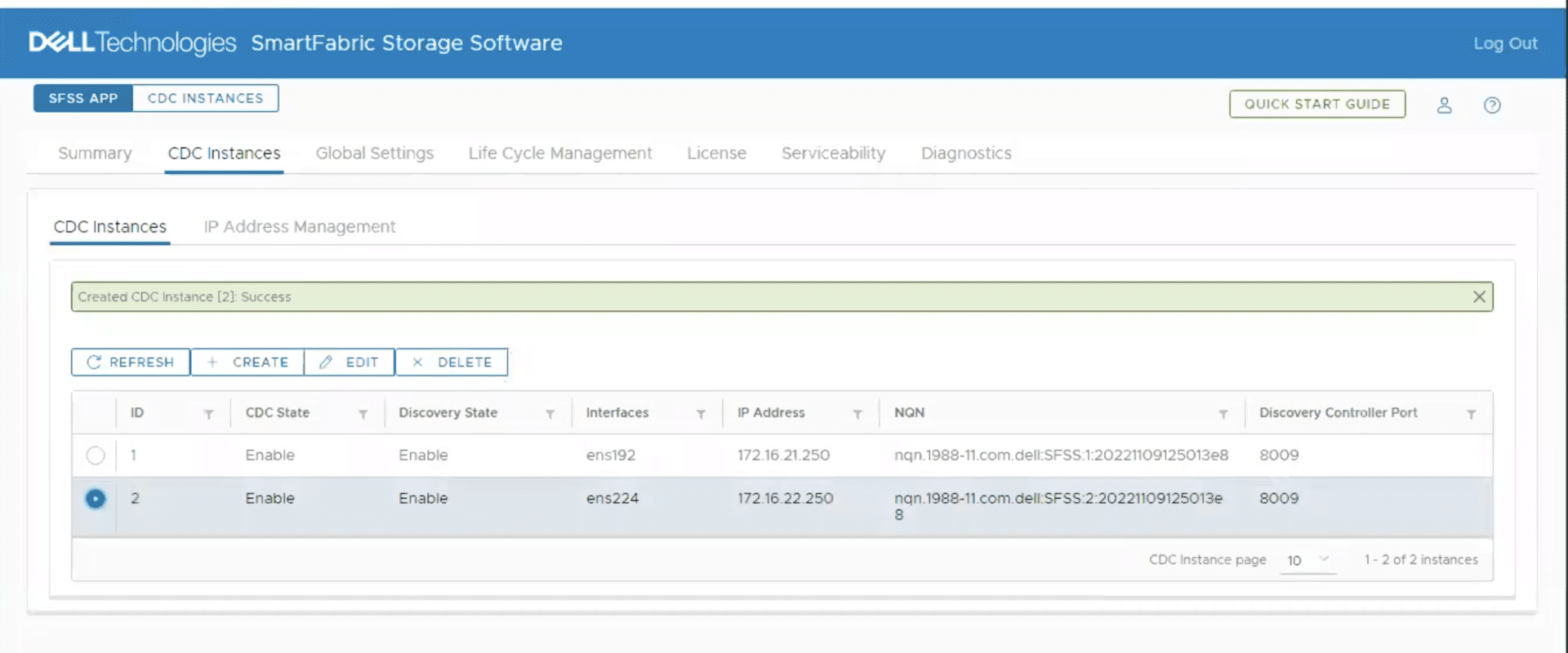Click the DELETE button

(x=452, y=362)
